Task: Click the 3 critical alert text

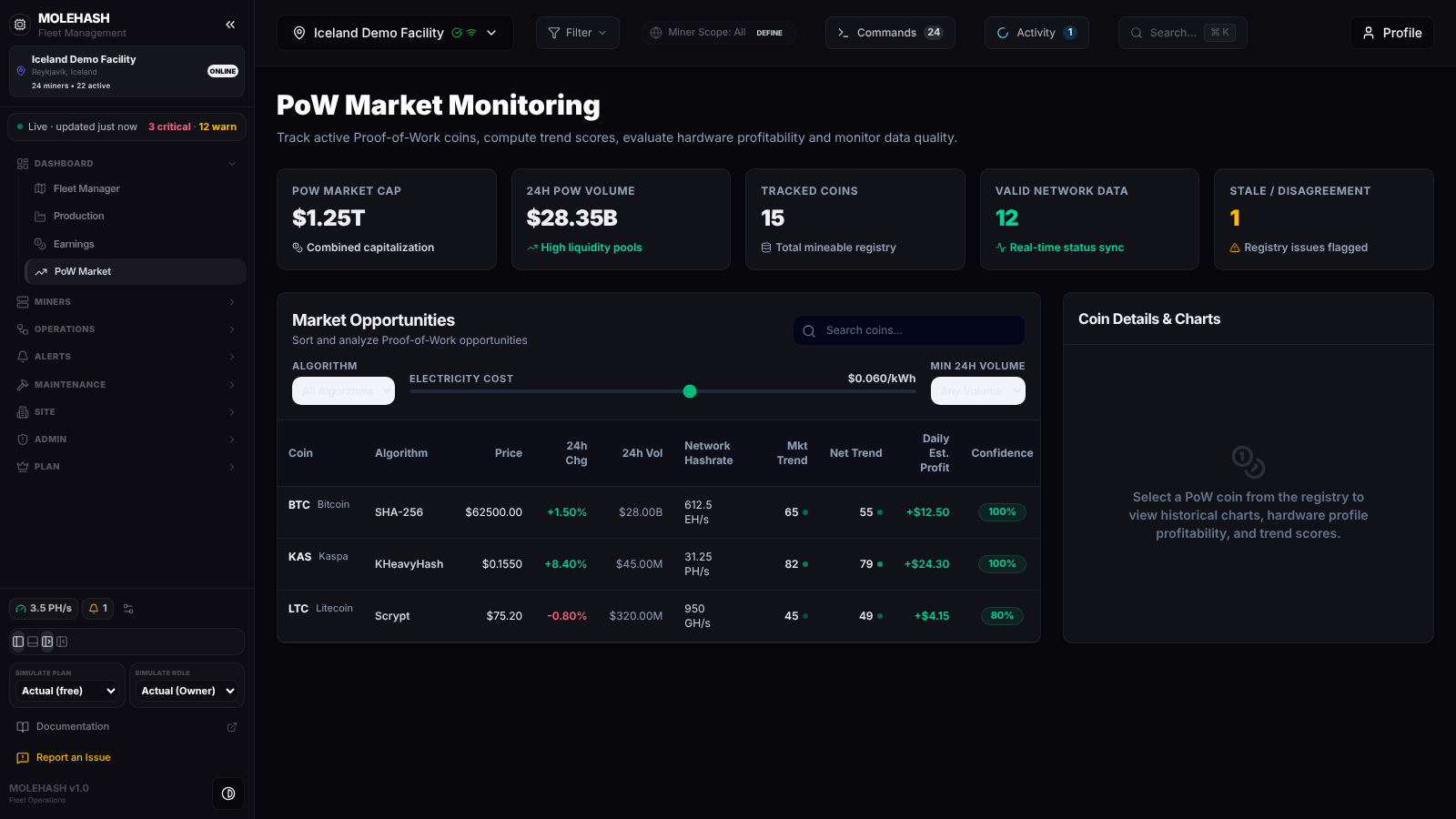Action: (169, 127)
